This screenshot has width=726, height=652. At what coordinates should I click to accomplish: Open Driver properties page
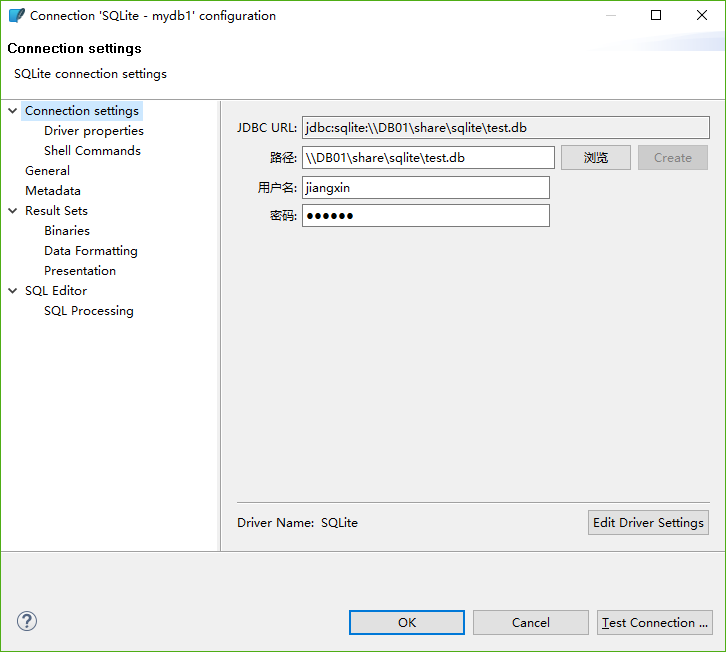tap(94, 131)
